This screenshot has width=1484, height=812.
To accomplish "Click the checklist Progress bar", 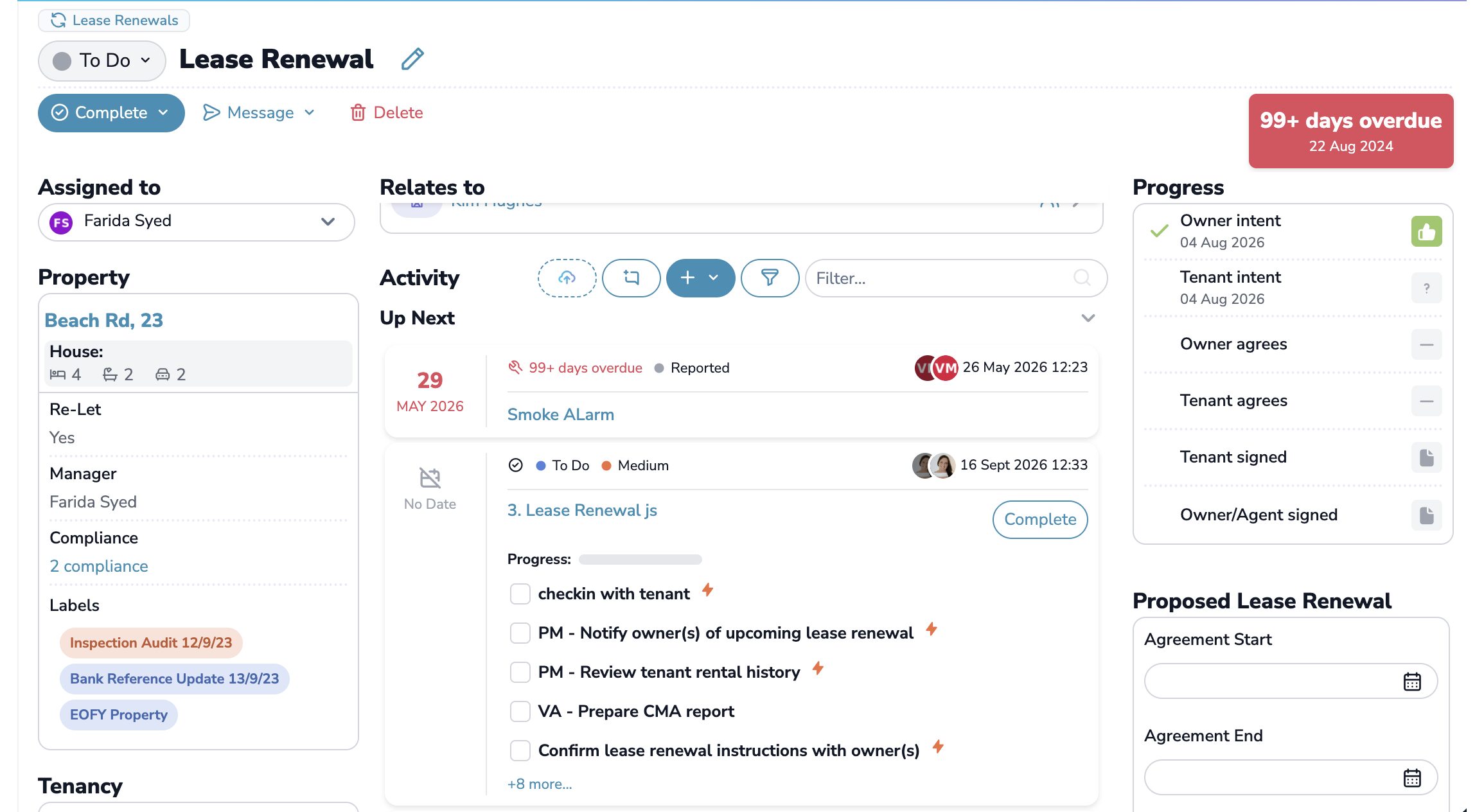I will coord(640,560).
